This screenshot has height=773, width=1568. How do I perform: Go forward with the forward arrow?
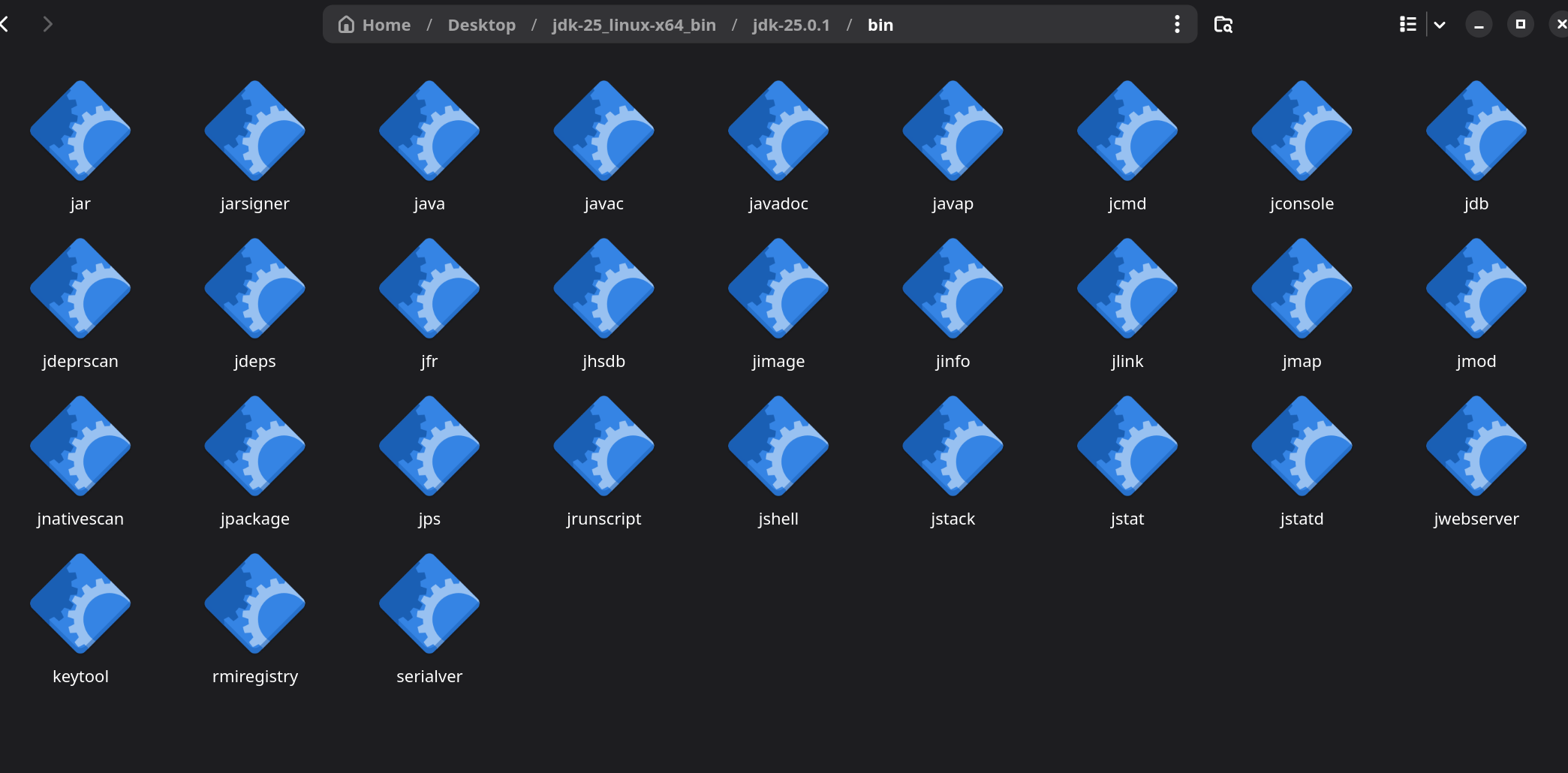tap(48, 25)
